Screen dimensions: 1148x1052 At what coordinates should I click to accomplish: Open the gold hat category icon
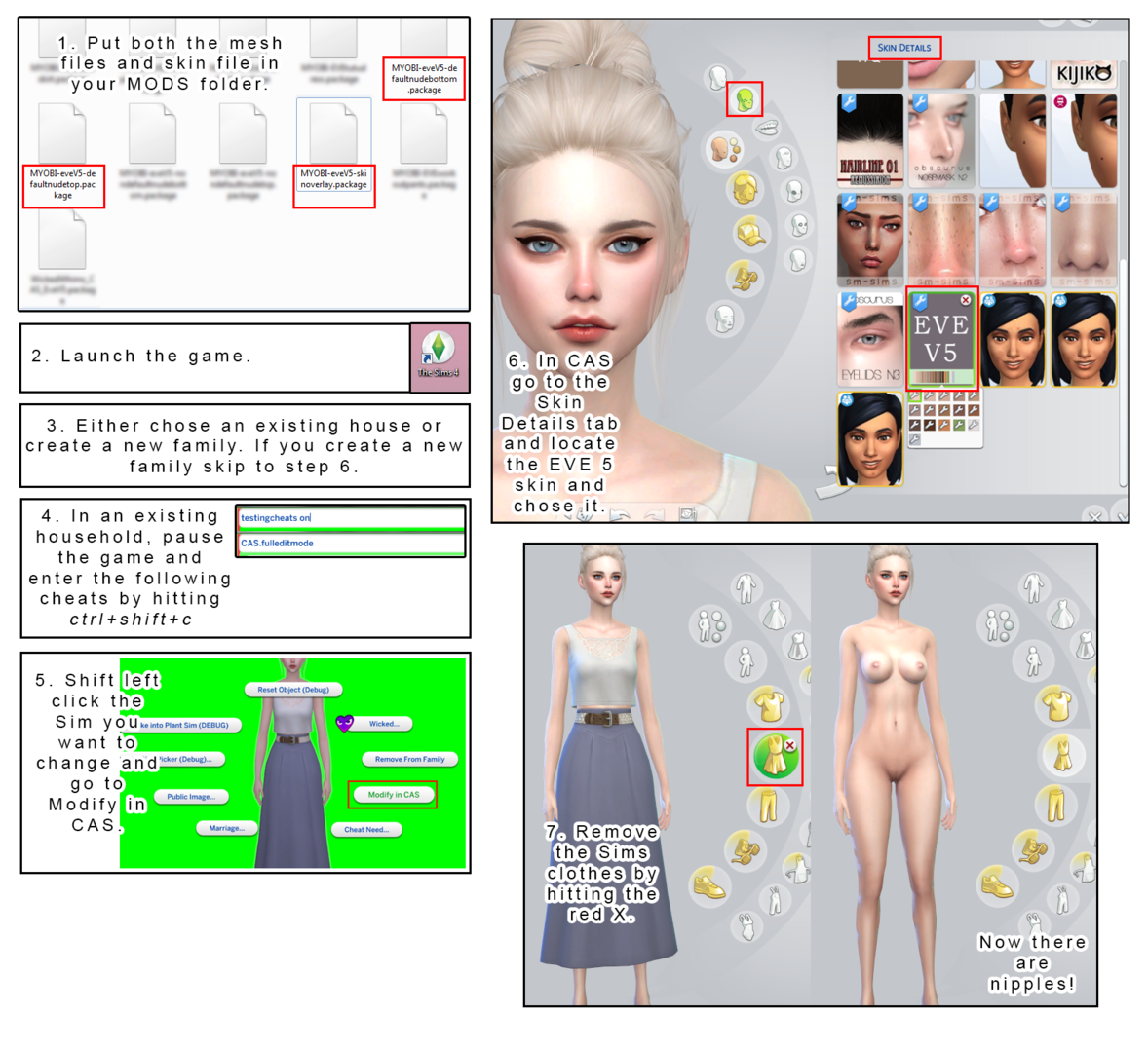point(750,234)
